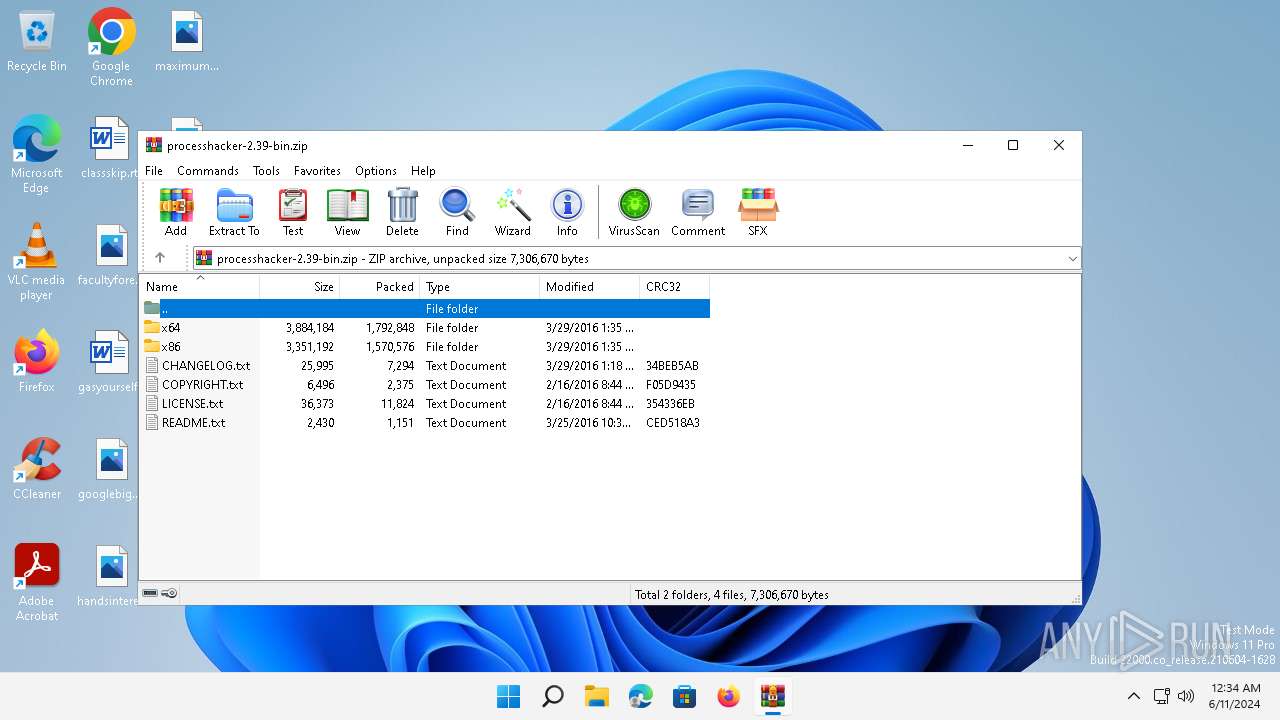Image resolution: width=1280 pixels, height=720 pixels.
Task: Click CRC32 value 34BEB5AB
Action: point(672,366)
